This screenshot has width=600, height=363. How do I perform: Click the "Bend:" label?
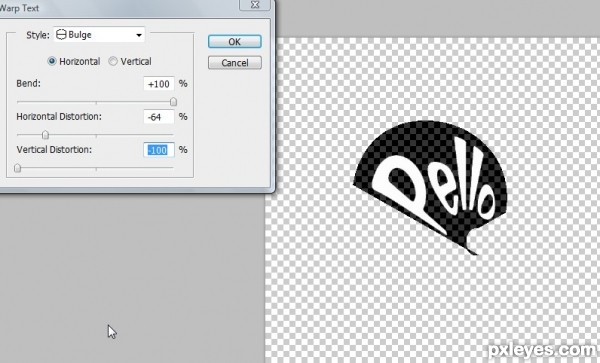point(29,83)
